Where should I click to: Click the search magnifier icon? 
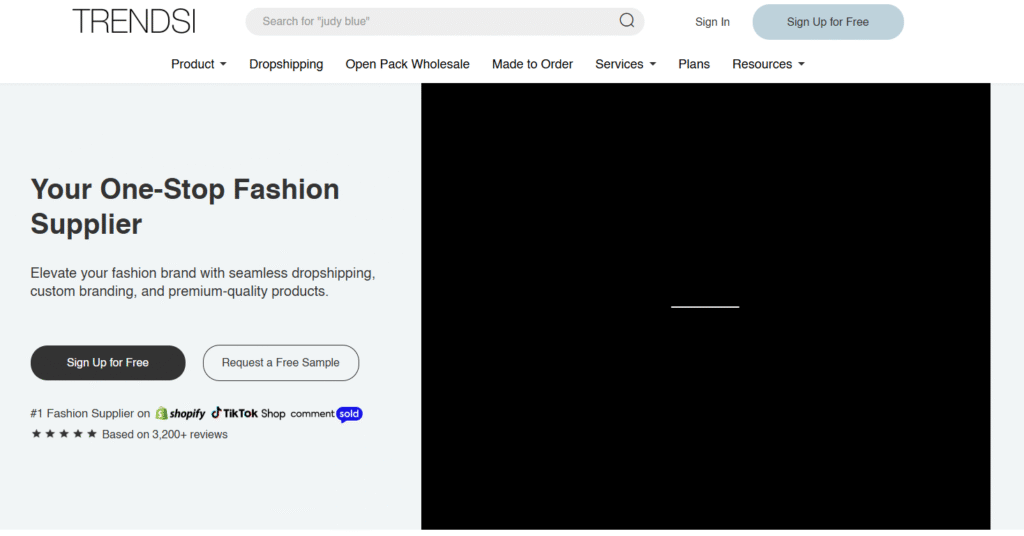(x=627, y=21)
